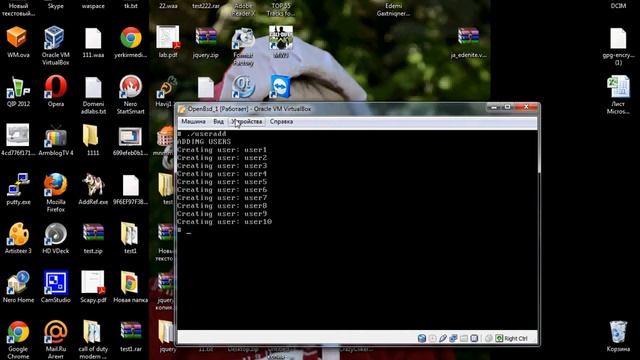This screenshot has height=360, width=640.
Task: Select the CamStudio desktop shortcut
Action: pos(56,287)
